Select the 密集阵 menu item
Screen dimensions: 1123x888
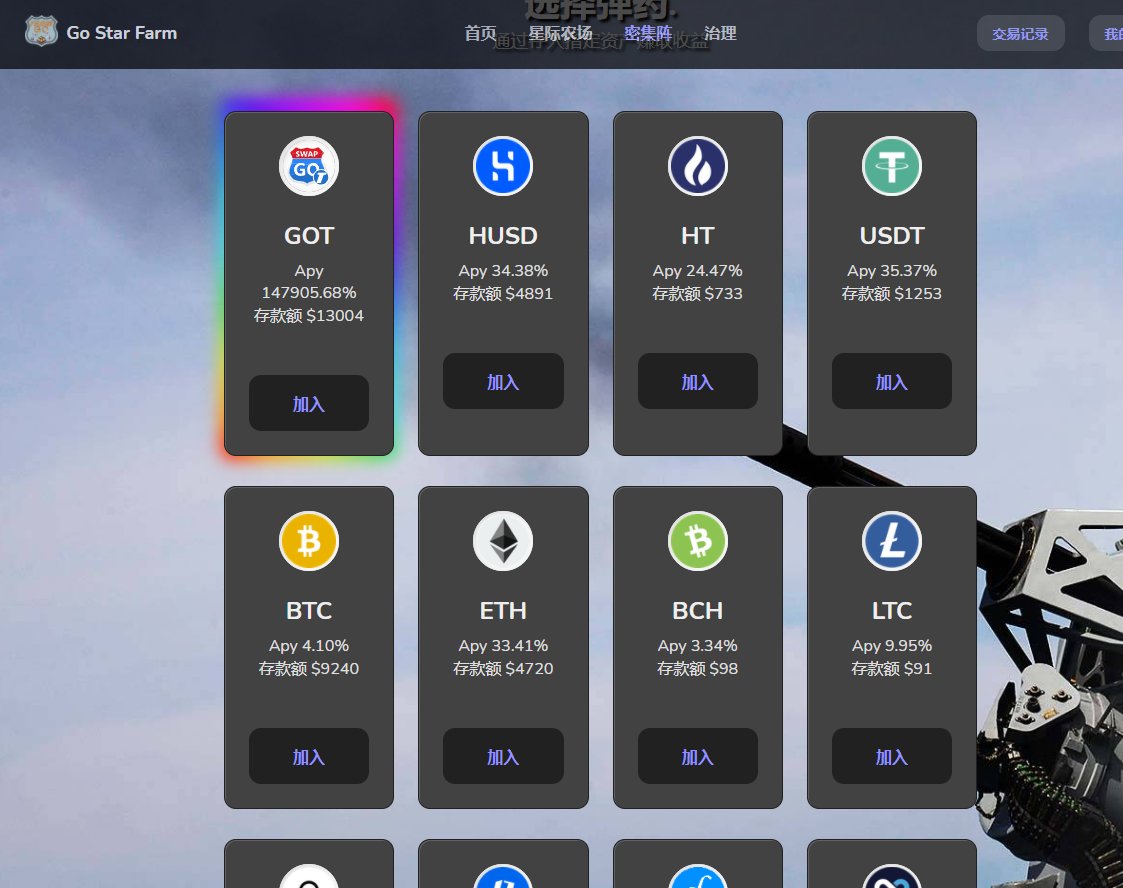pos(647,33)
